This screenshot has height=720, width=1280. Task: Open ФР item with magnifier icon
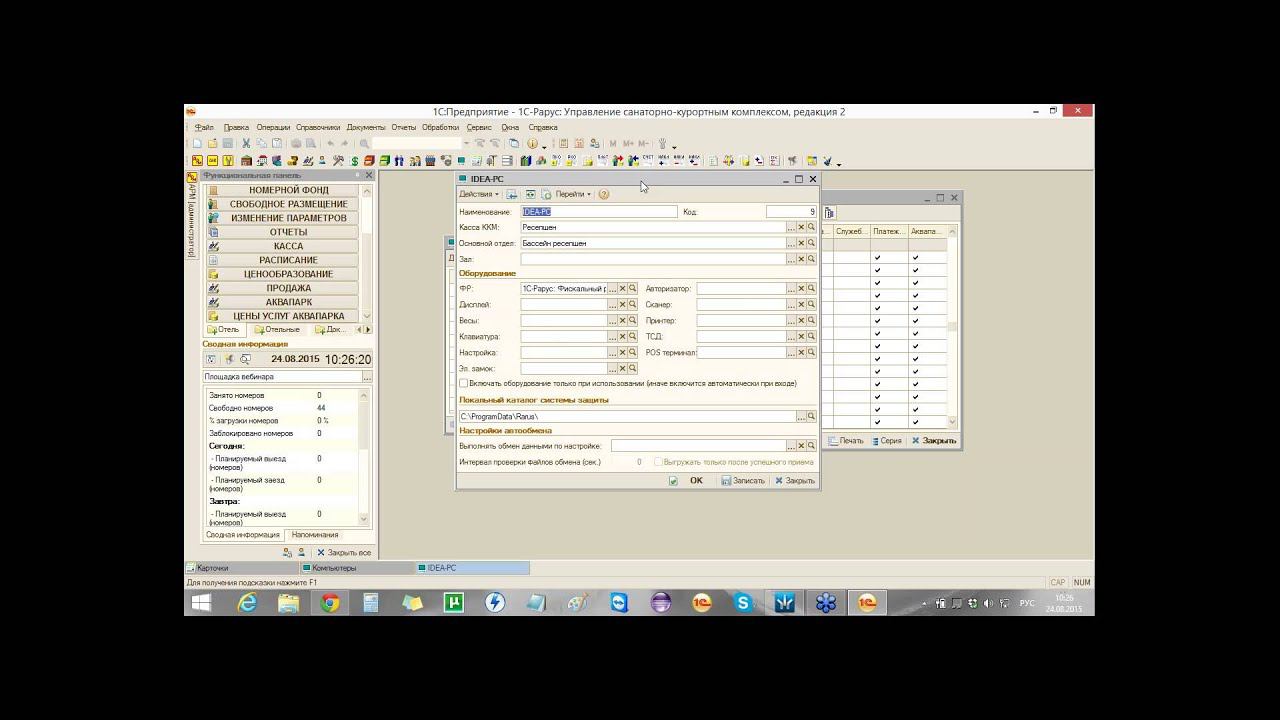632,288
